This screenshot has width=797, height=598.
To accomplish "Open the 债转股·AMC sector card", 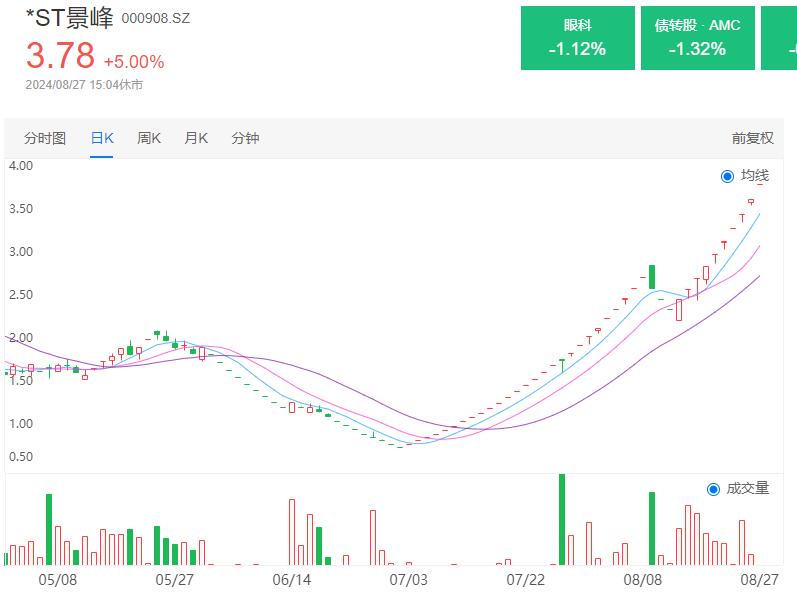I will coord(697,38).
